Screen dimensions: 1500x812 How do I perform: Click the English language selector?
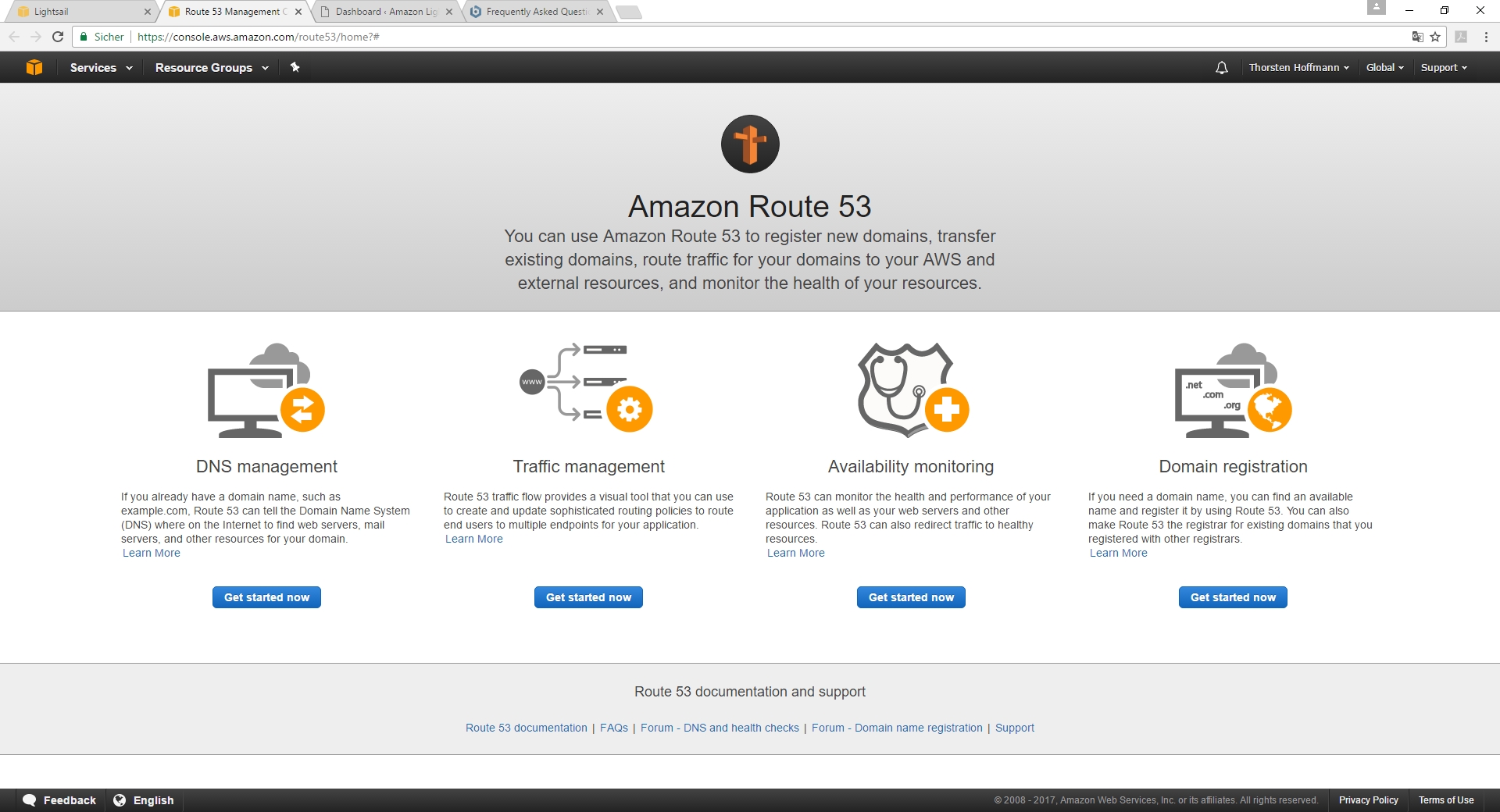coord(145,800)
